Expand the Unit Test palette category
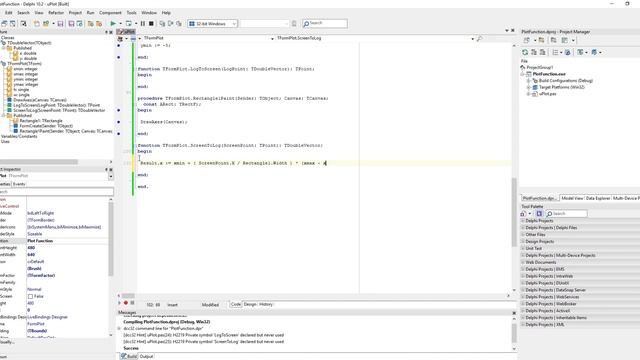This screenshot has width=640, height=360. (x=523, y=248)
